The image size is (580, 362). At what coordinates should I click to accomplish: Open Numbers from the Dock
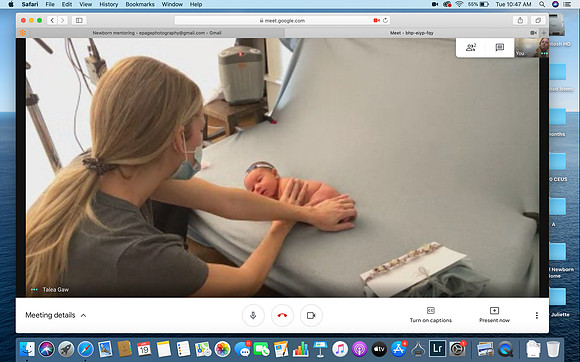click(301, 349)
